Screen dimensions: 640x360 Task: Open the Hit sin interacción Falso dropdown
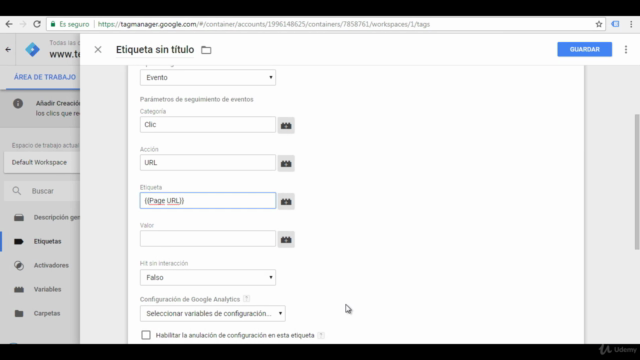pos(208,278)
